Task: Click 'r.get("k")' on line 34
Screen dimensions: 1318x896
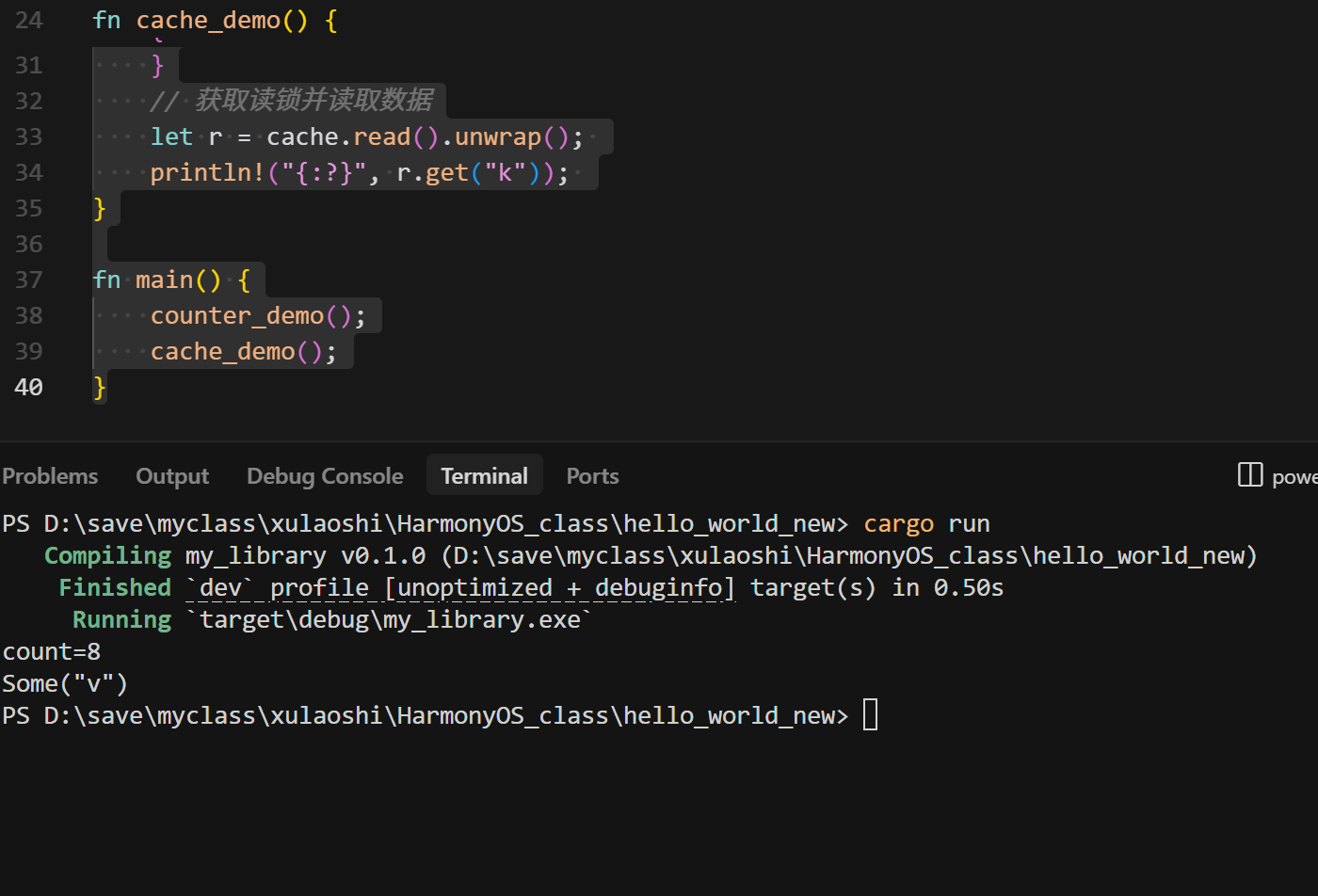Action: click(469, 173)
